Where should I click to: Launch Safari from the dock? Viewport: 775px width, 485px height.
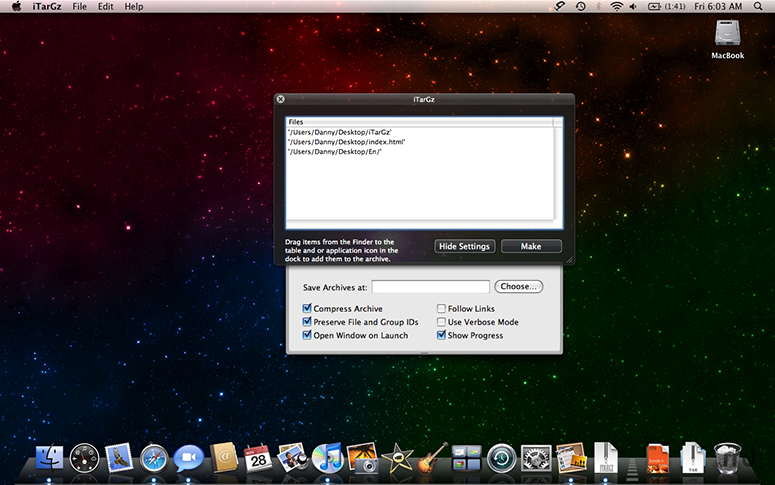154,458
